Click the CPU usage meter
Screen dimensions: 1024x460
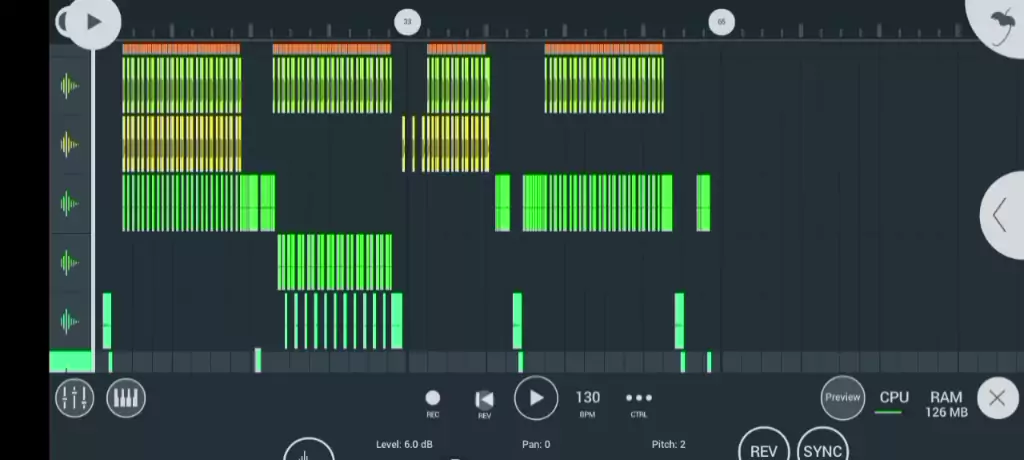tap(893, 400)
